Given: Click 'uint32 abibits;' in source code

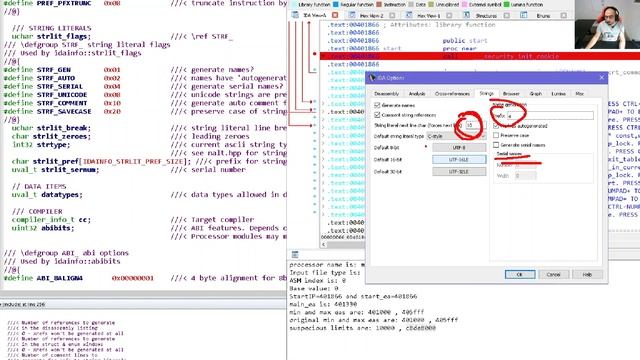Looking at the screenshot, I should [x=43, y=228].
